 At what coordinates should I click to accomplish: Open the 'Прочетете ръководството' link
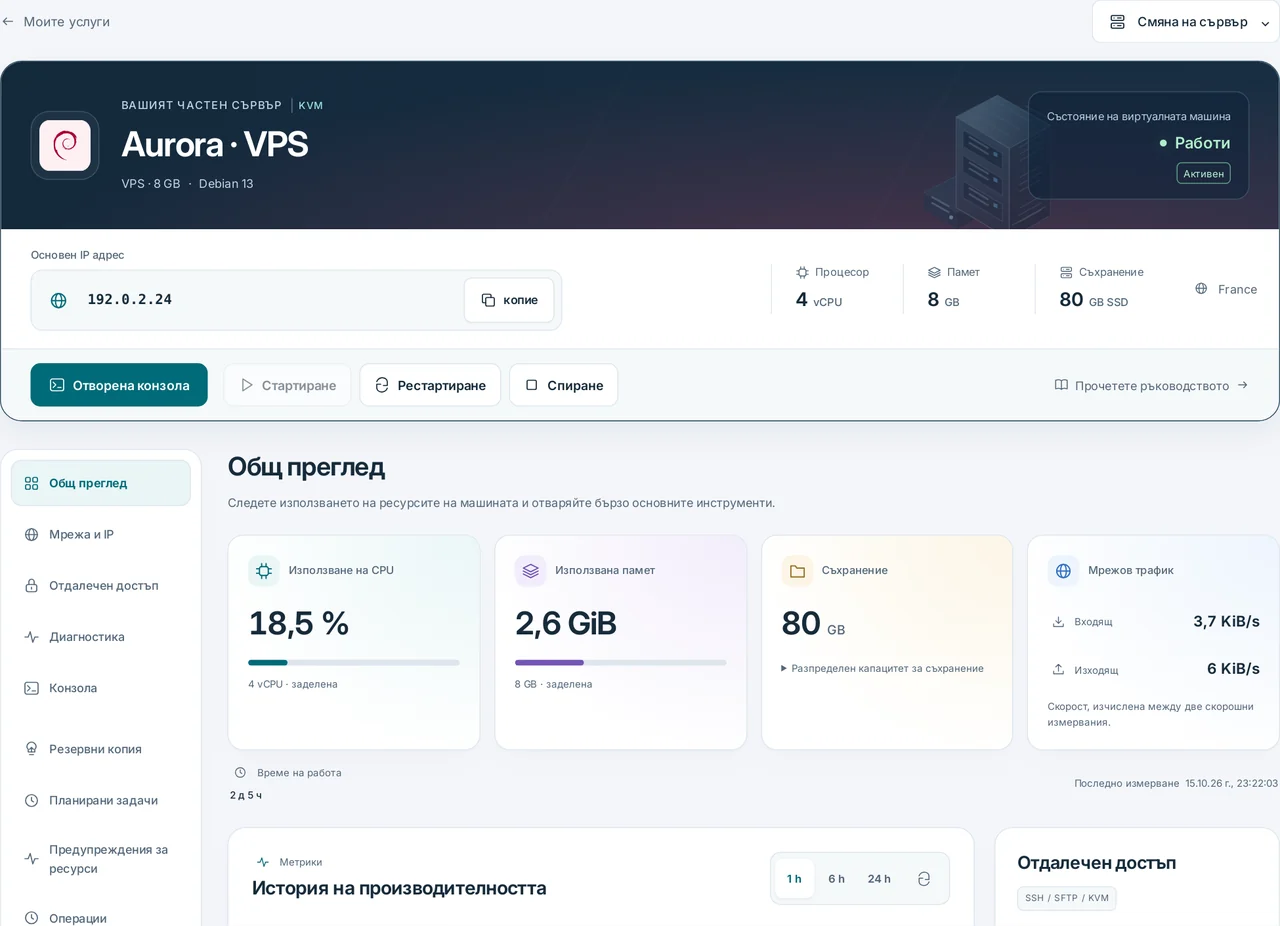1151,385
